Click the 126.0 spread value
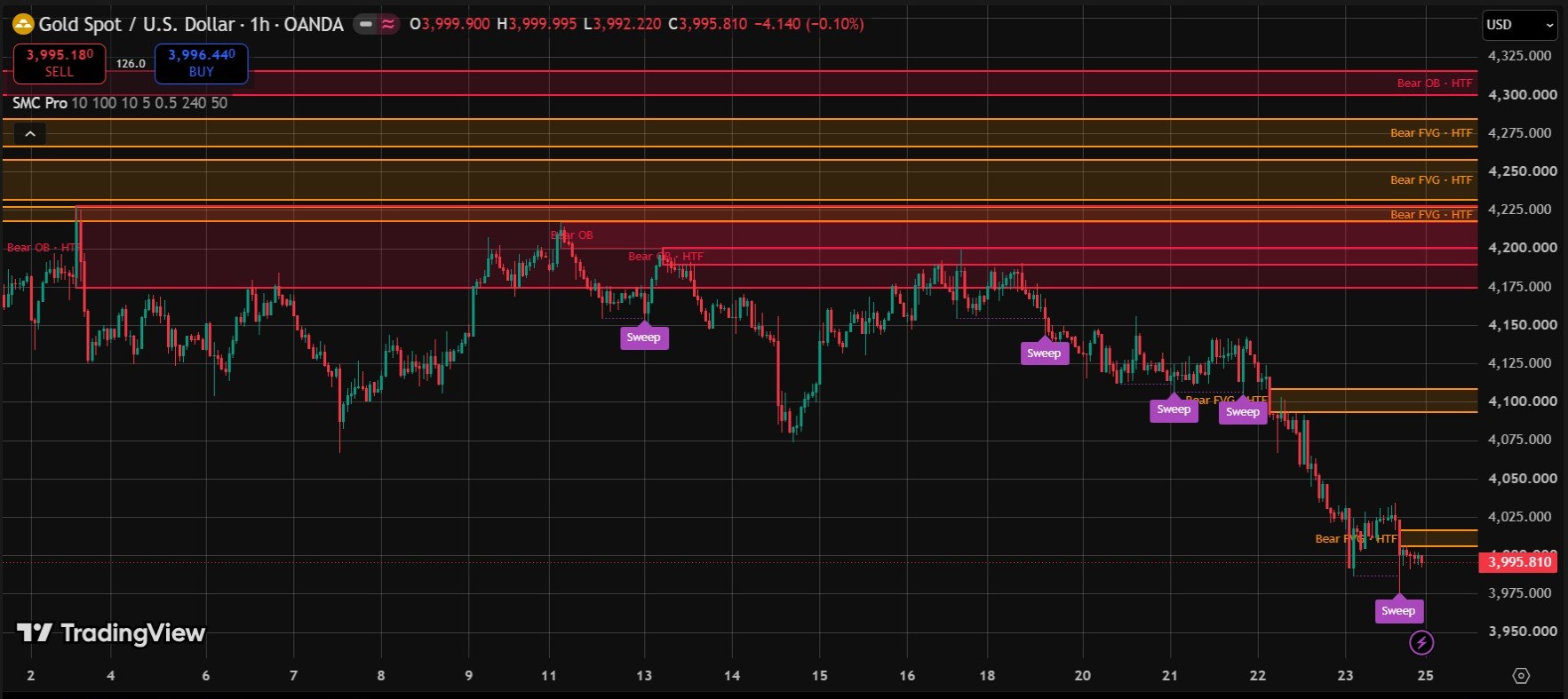1568x699 pixels. pos(131,64)
